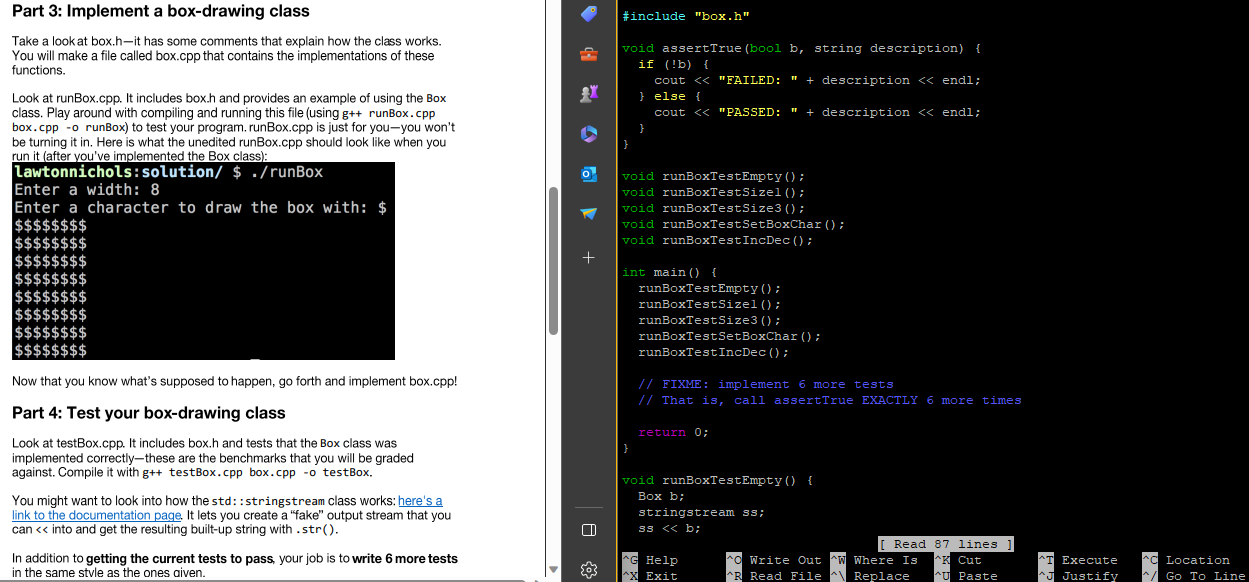
Task: Click Exit in the nano shortcut bar
Action: [663, 575]
